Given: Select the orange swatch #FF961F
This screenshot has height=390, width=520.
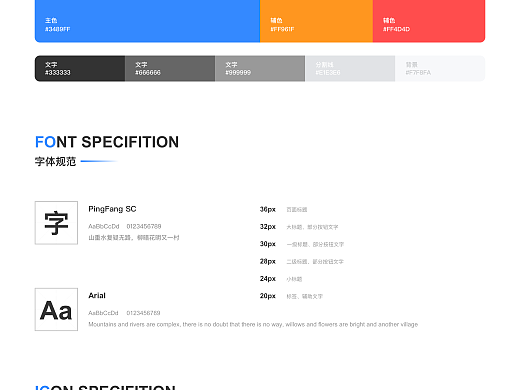Looking at the screenshot, I should coord(316,21).
